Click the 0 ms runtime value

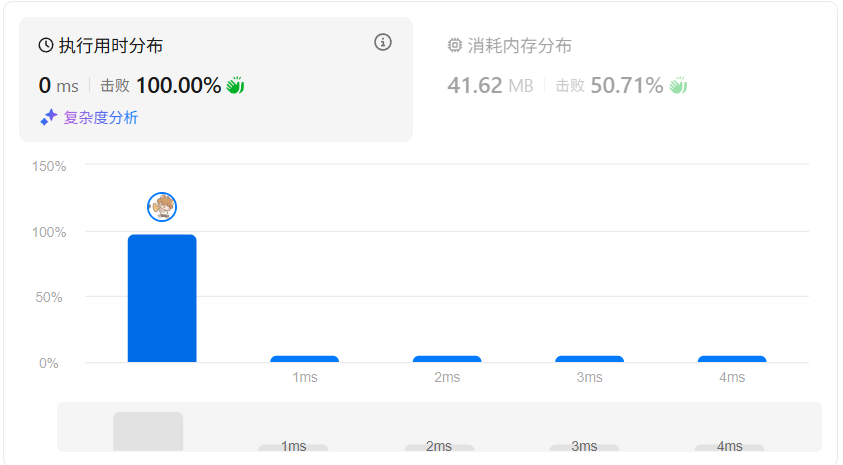pyautogui.click(x=59, y=85)
